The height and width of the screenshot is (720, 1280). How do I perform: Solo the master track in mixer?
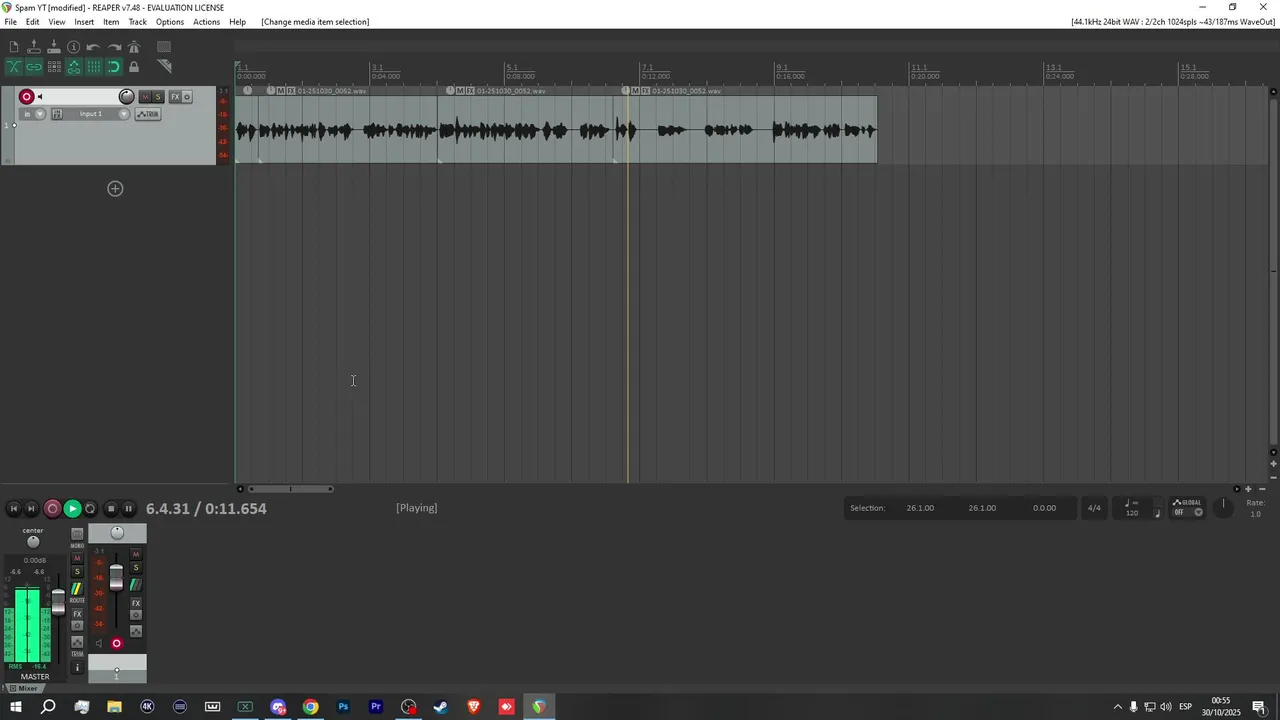77,572
